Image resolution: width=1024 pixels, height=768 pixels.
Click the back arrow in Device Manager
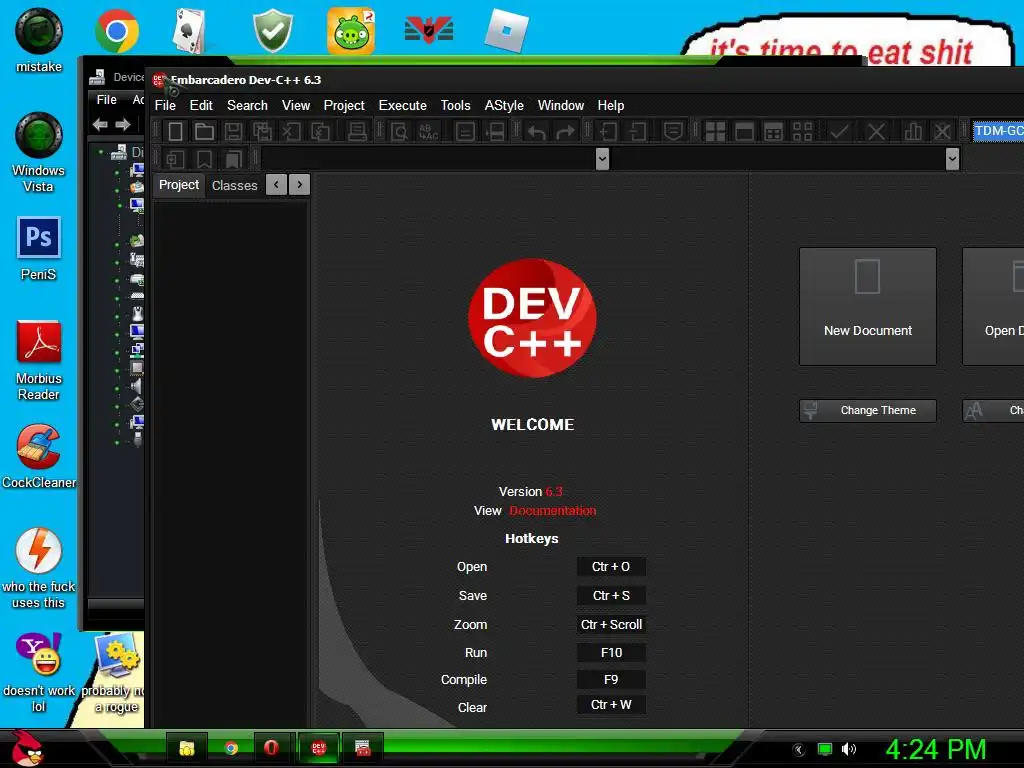[100, 125]
